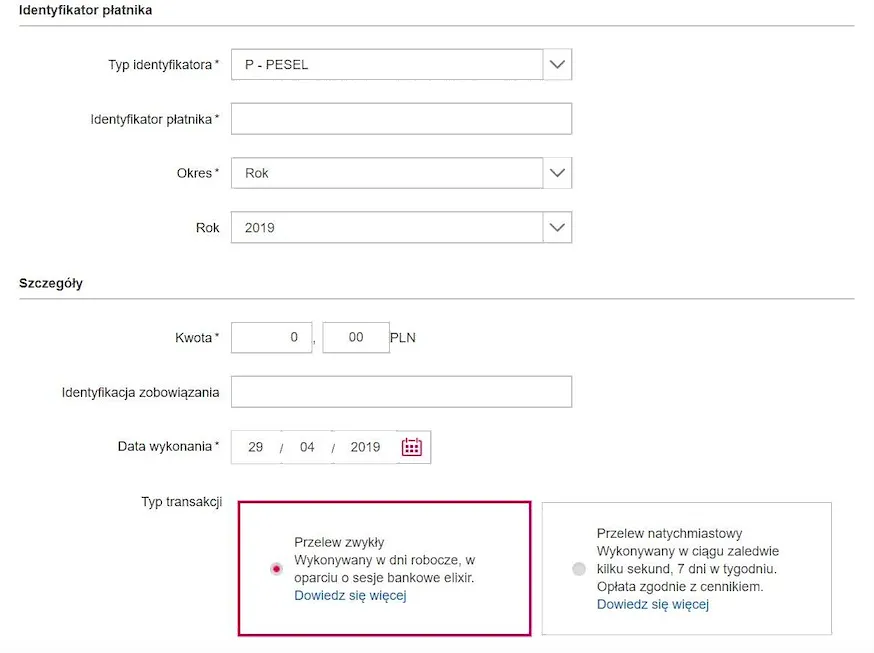
Task: Click the year field showing 2019 in date
Action: [365, 447]
